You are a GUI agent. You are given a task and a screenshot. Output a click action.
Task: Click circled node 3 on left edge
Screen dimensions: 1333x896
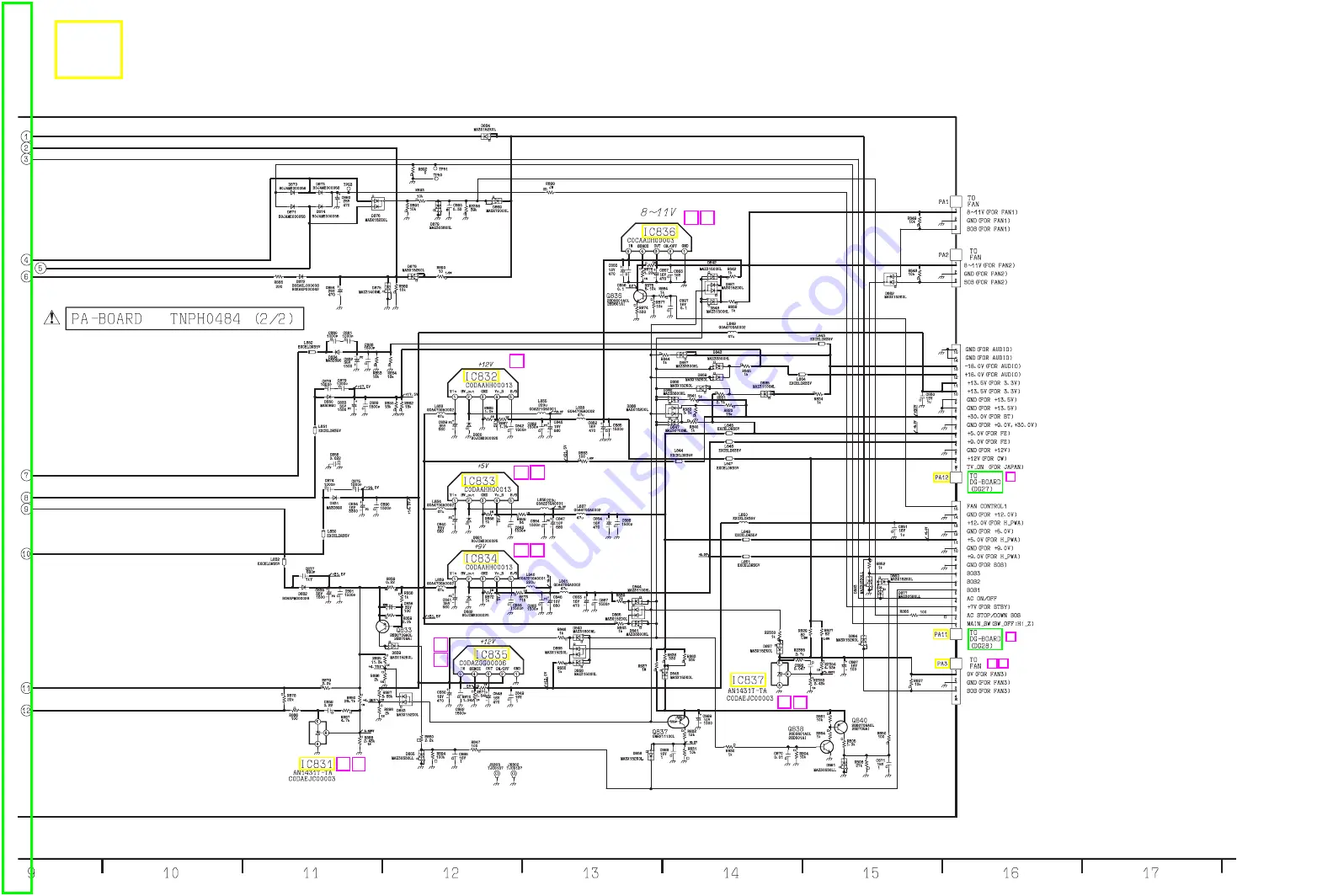26,159
